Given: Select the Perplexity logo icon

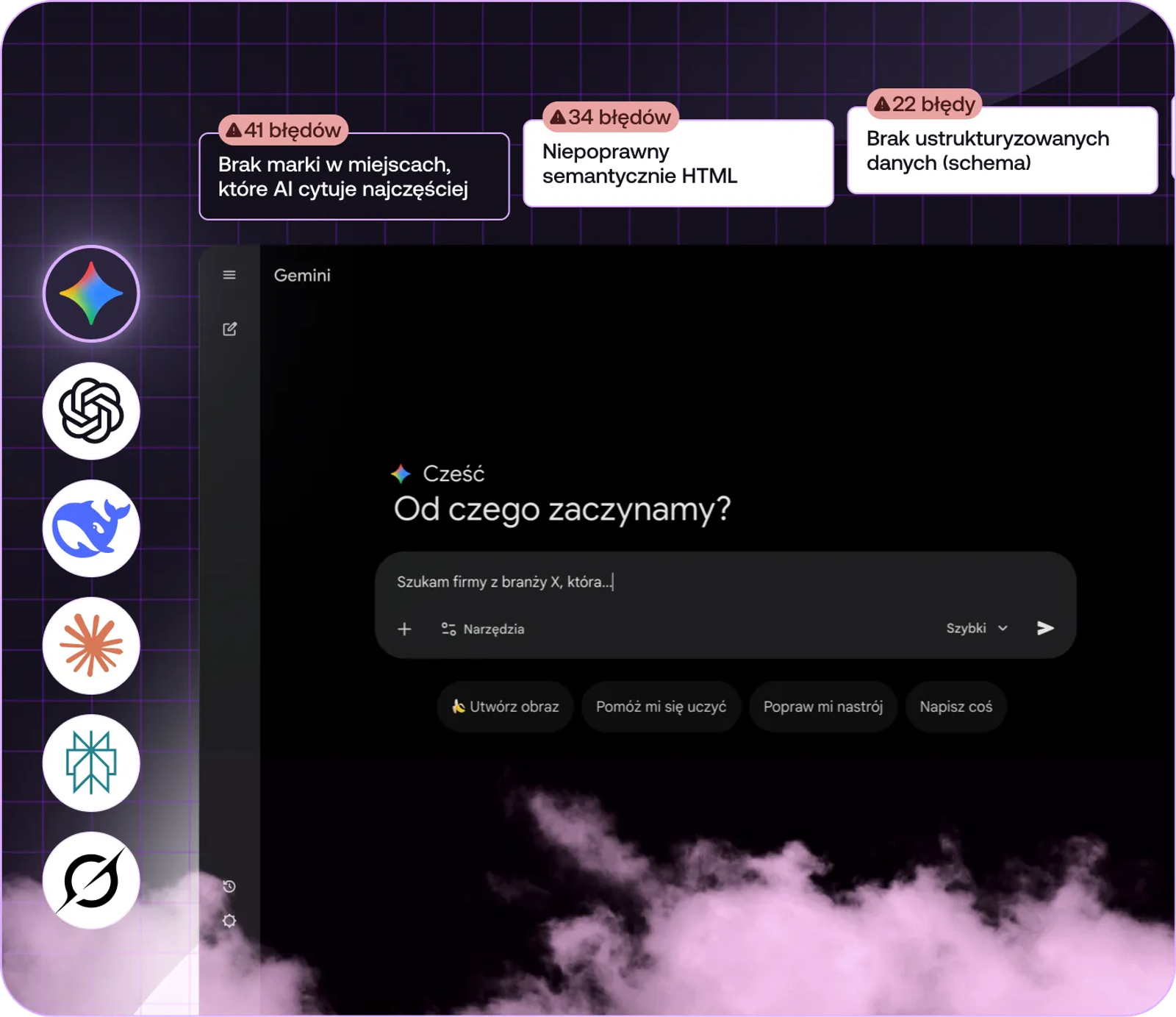Looking at the screenshot, I should pyautogui.click(x=91, y=763).
